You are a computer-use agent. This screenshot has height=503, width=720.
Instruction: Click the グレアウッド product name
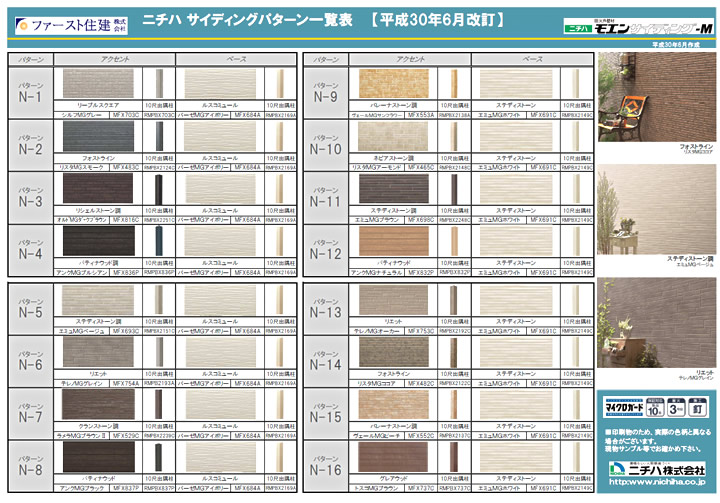click(x=394, y=479)
